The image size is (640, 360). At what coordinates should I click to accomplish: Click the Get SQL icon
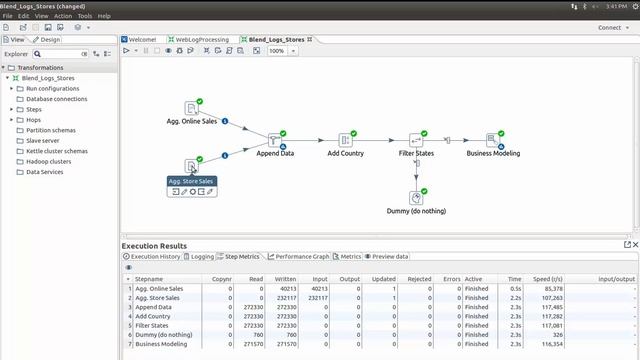pyautogui.click(x=229, y=51)
